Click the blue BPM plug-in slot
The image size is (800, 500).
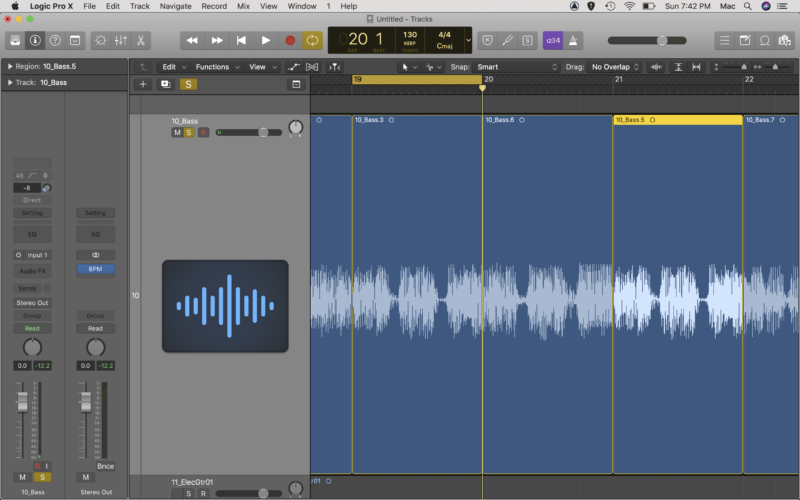95,269
